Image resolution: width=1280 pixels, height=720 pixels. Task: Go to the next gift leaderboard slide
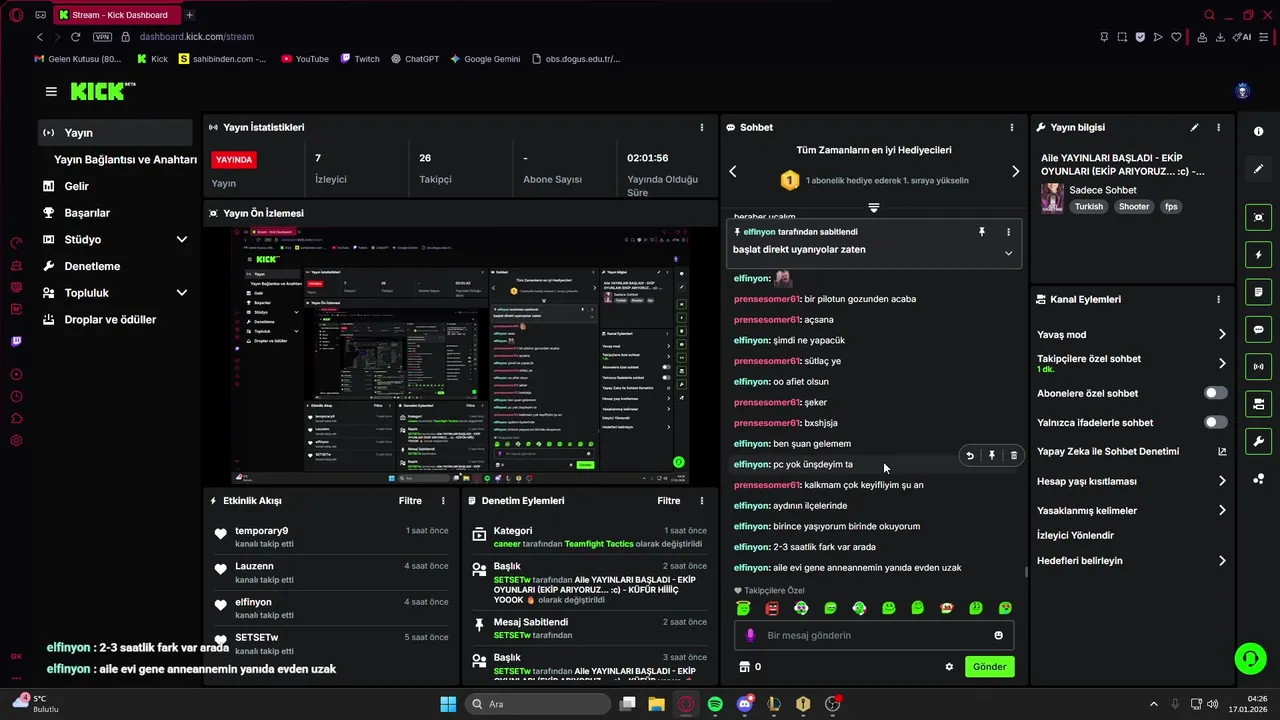click(1015, 171)
